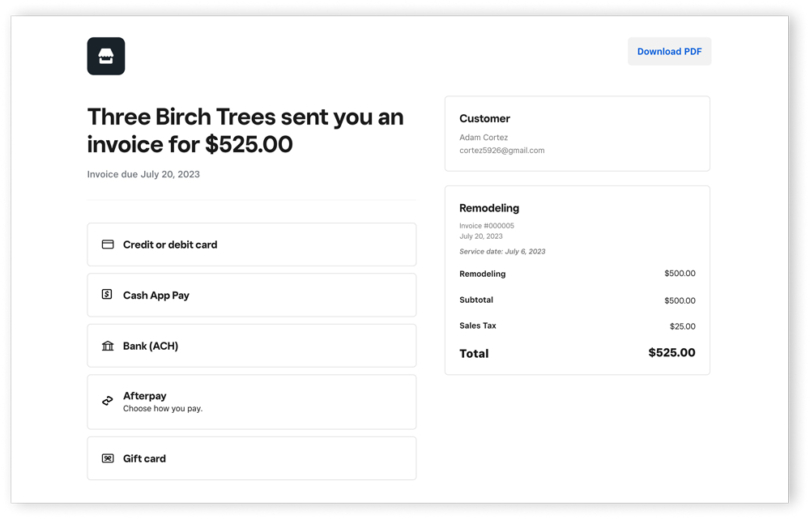The height and width of the screenshot is (519, 810).
Task: Click the bank building icon
Action: pyautogui.click(x=108, y=346)
